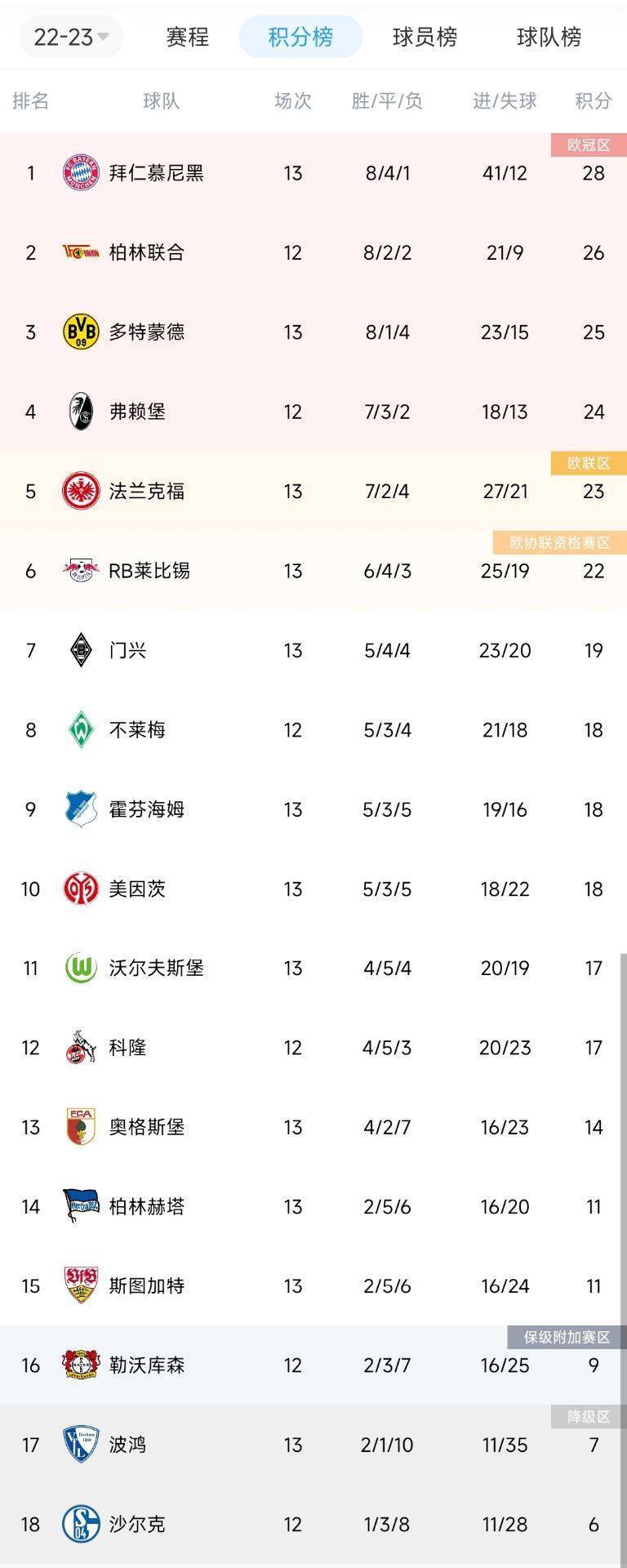The width and height of the screenshot is (627, 1568).
Task: Select the Bayer Leverkusen club logo
Action: coord(80,1365)
